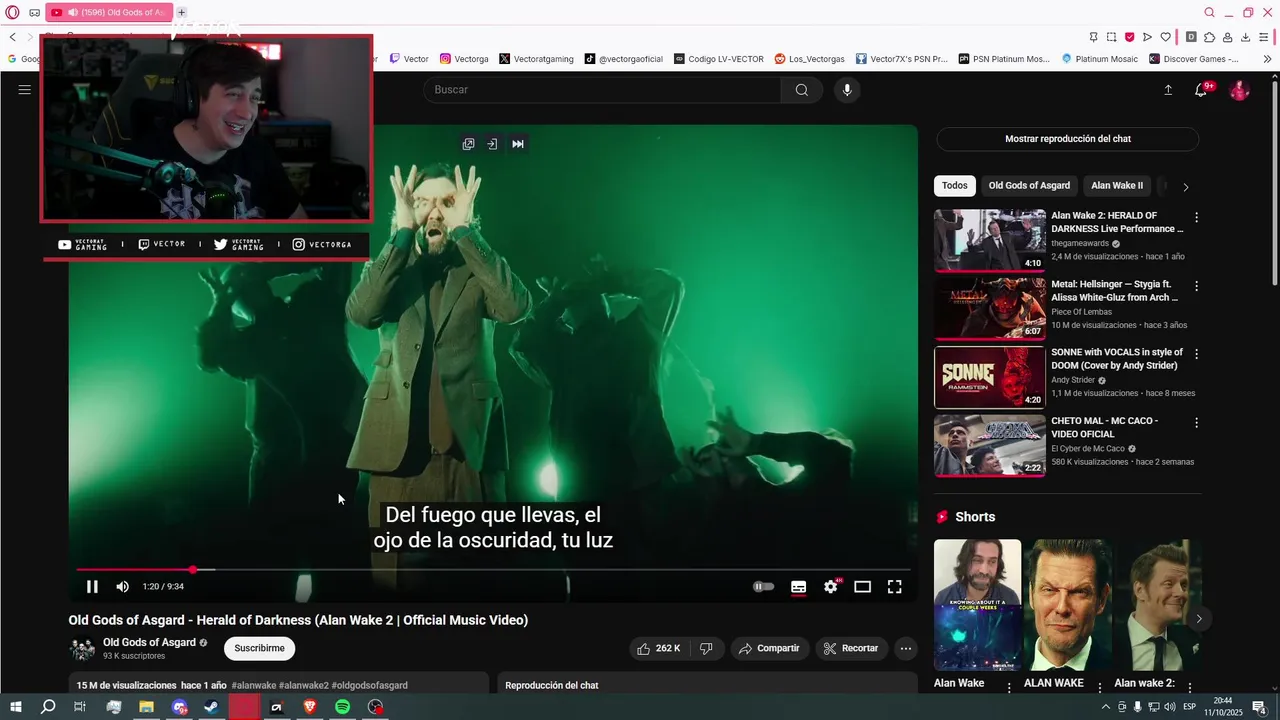Image resolution: width=1280 pixels, height=720 pixels.
Task: Open the extensions puzzle icon
Action: (1209, 37)
